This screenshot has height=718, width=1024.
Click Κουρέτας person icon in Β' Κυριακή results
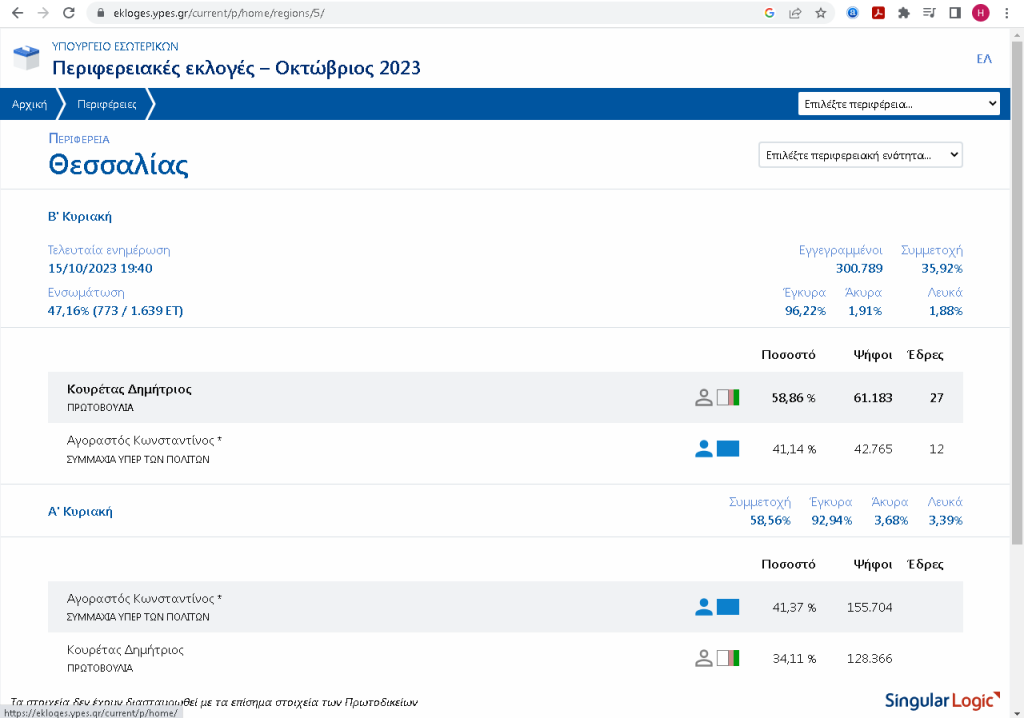pos(704,397)
